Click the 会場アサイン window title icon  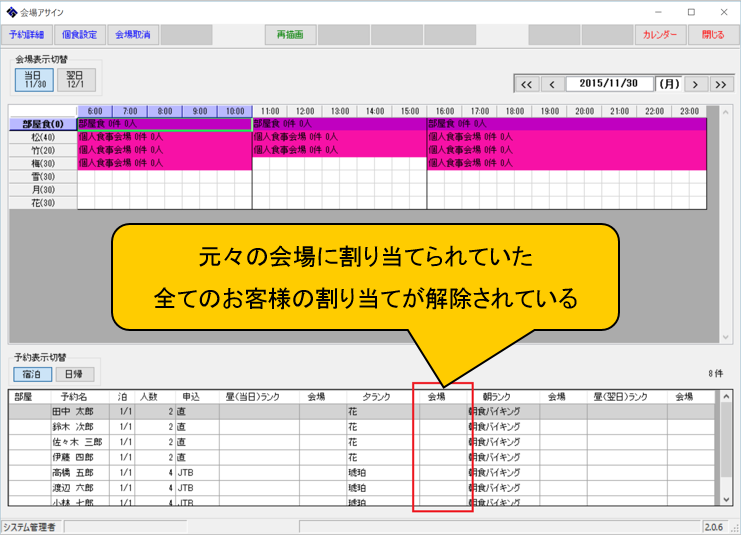coord(11,11)
